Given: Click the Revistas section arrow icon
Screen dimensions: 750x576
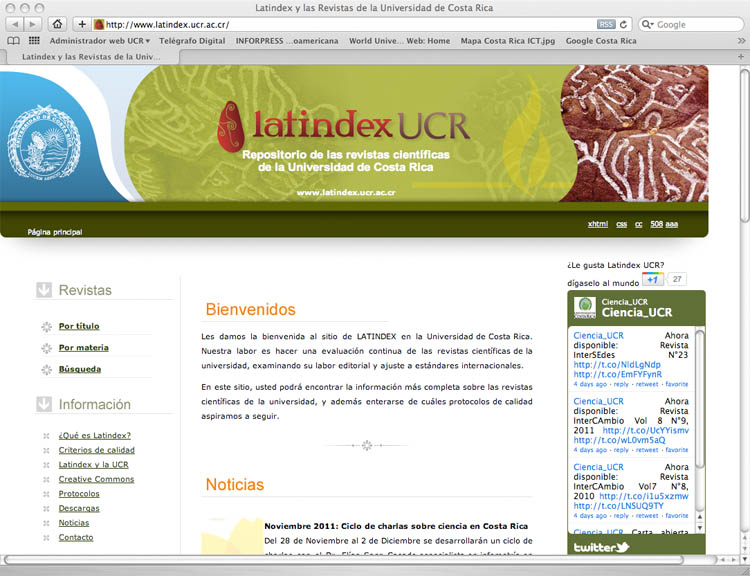Looking at the screenshot, I should click(x=44, y=290).
